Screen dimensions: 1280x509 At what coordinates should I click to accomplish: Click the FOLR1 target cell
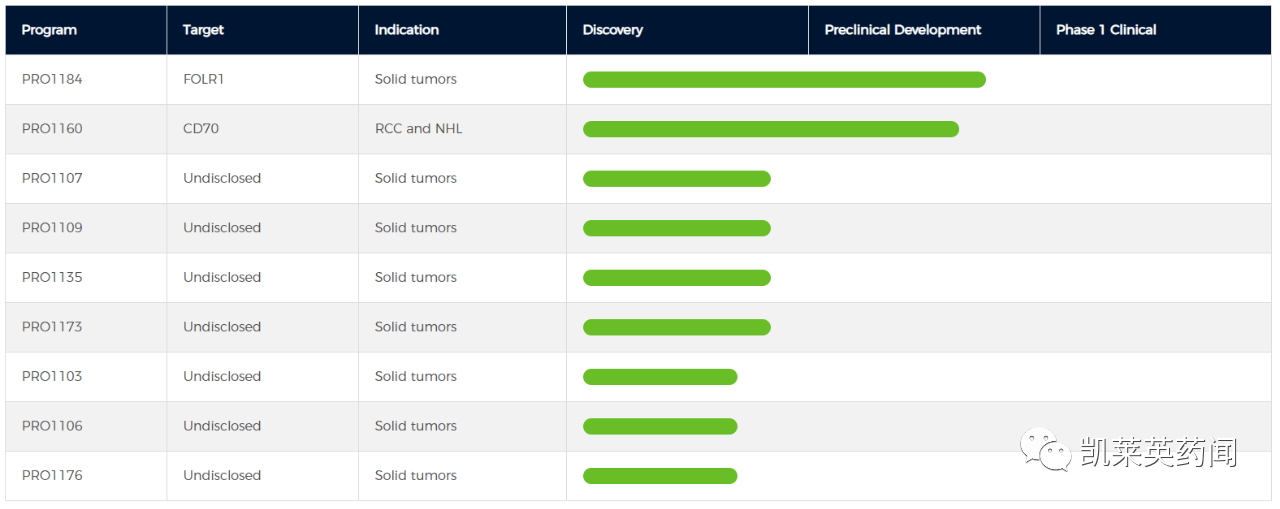[203, 79]
